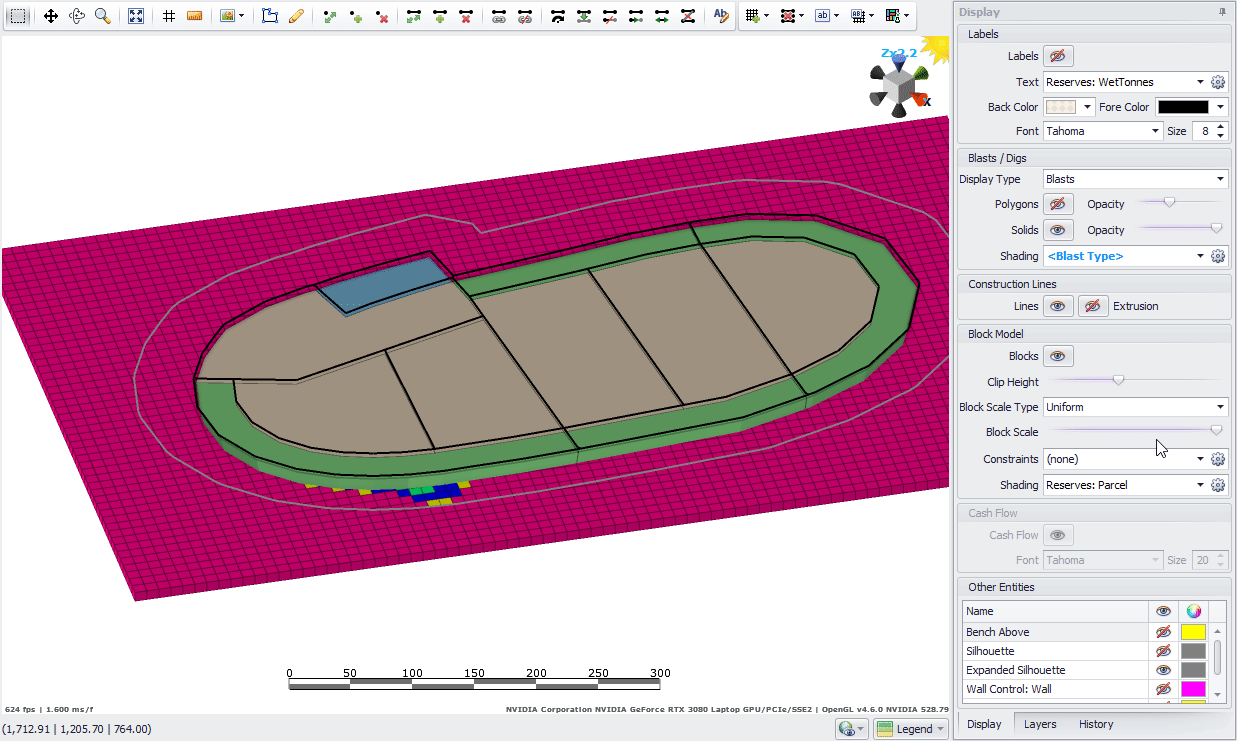This screenshot has height=741, width=1237.
Task: Click the edit text label icon
Action: pyautogui.click(x=720, y=17)
